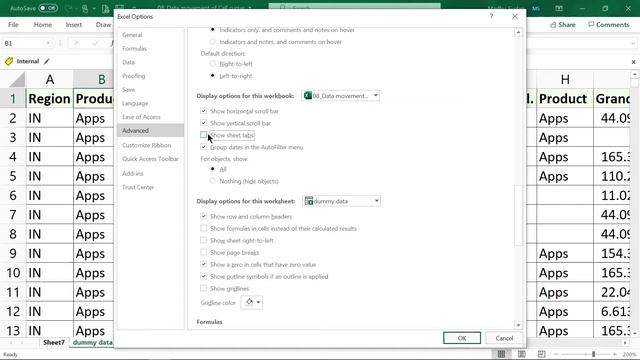Uncheck Show horizontal scroll bar
This screenshot has height=360, width=640.
point(204,111)
